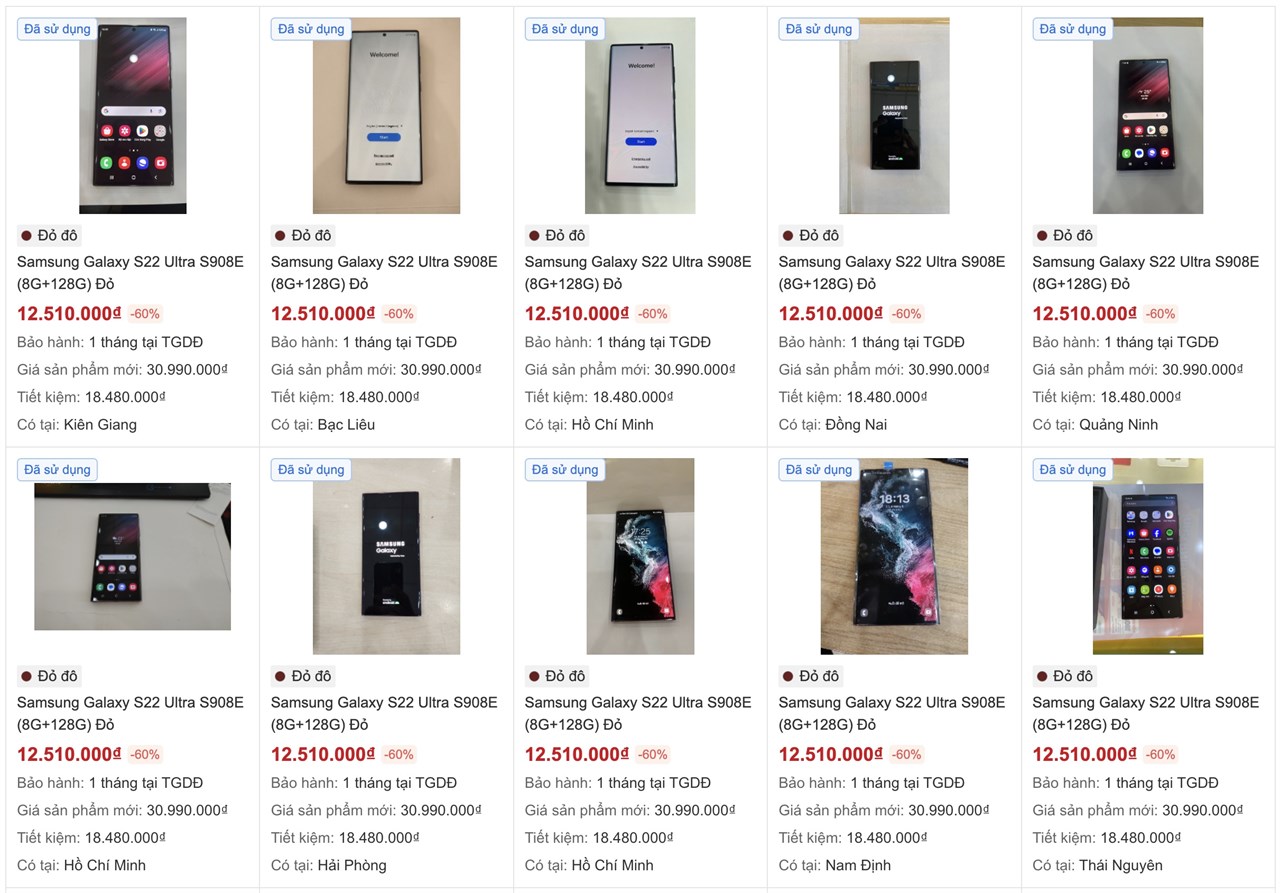The image size is (1280, 893).
Task: Open the phone photo for Hải Phòng listing
Action: click(x=386, y=556)
